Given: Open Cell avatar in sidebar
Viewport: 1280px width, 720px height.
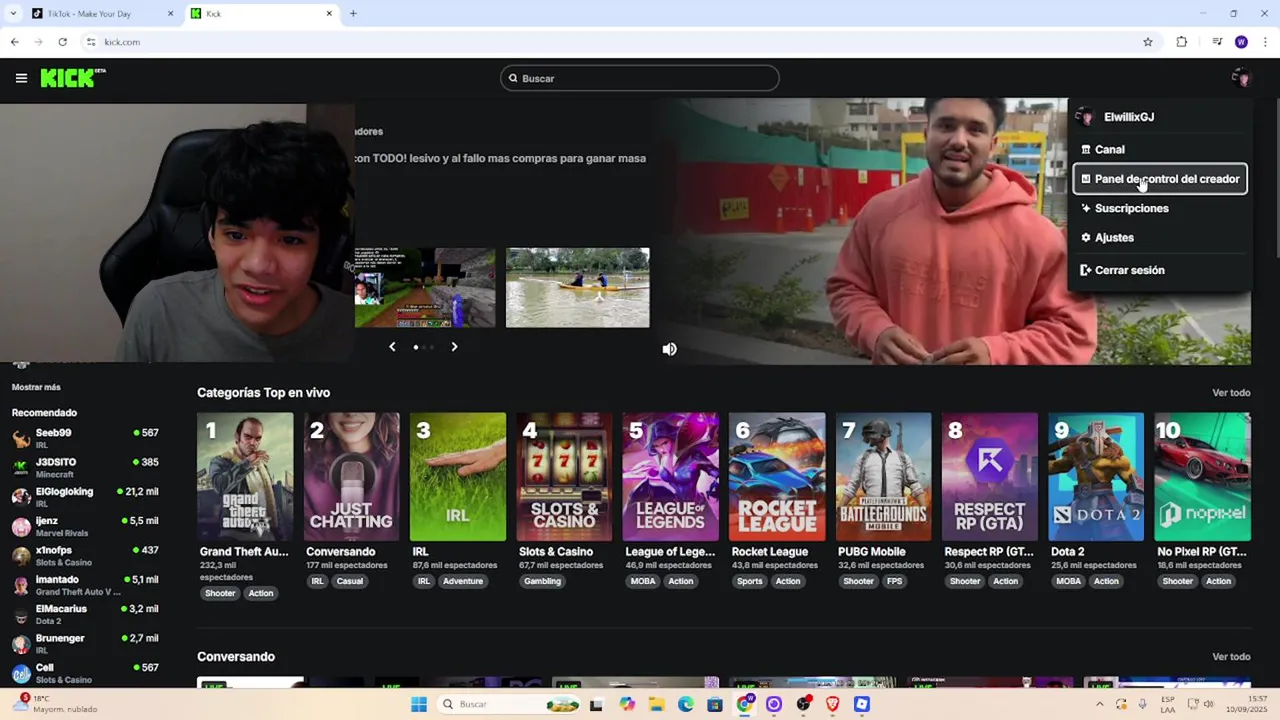Looking at the screenshot, I should point(21,673).
